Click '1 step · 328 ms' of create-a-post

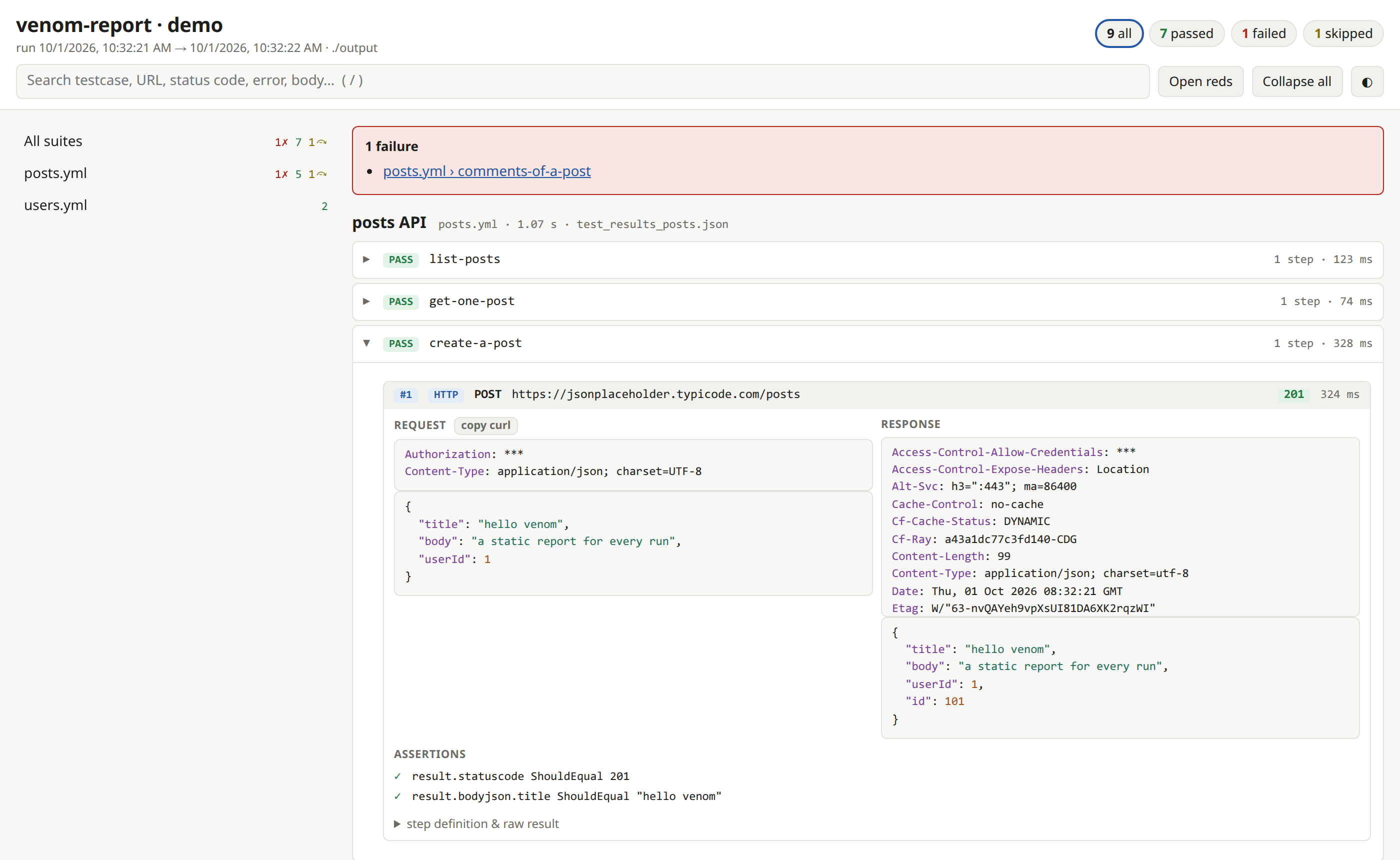coord(1322,343)
